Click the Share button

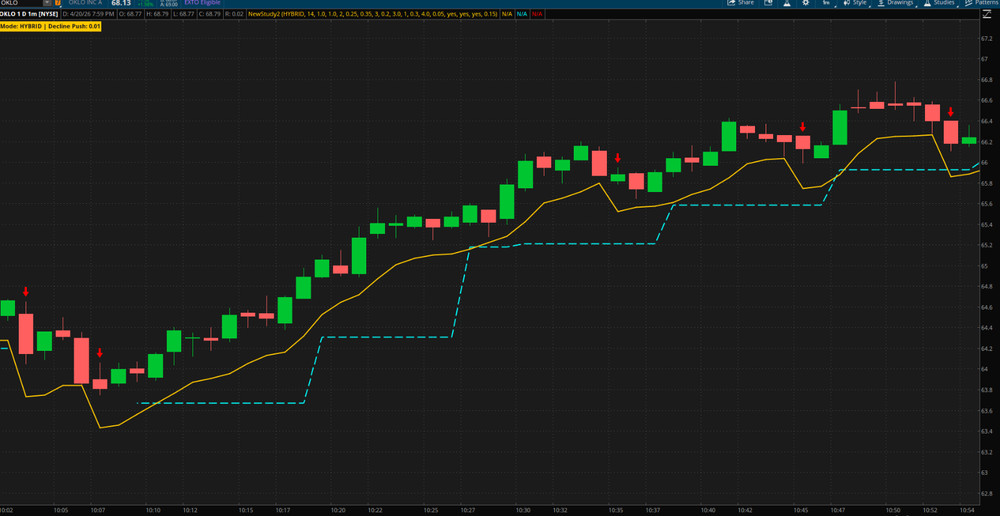coord(740,3)
